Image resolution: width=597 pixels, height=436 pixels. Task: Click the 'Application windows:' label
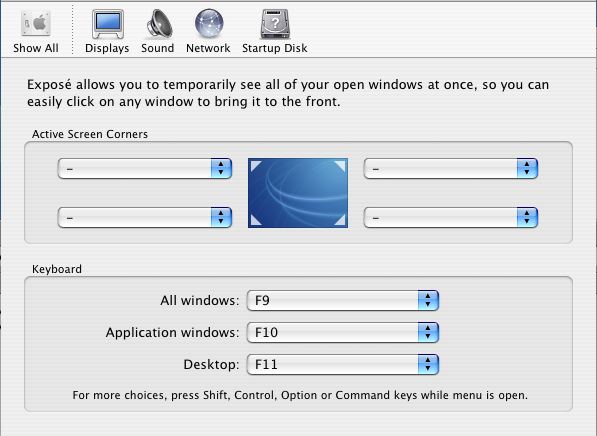point(172,332)
